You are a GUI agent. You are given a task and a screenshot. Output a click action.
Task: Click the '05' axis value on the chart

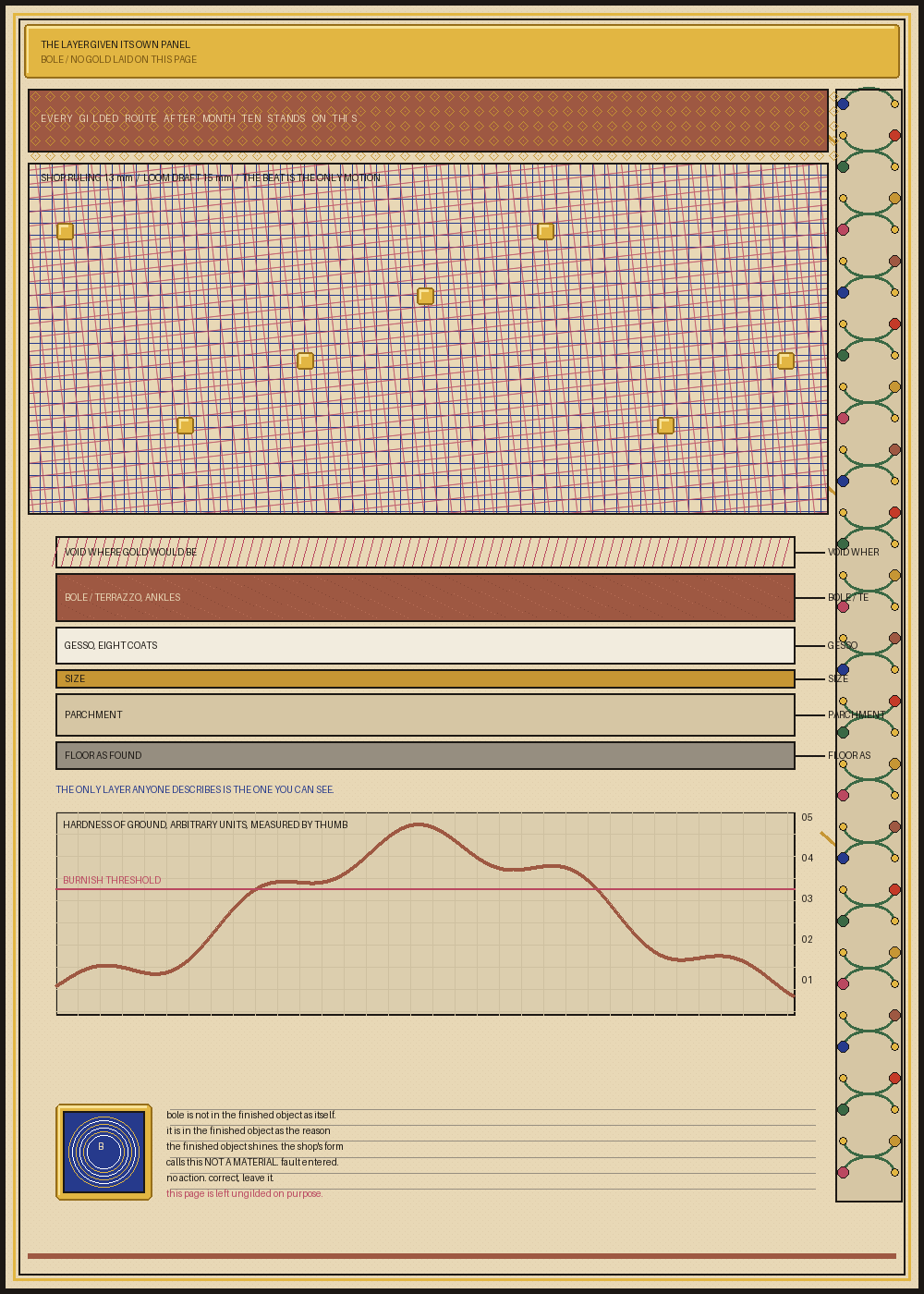(x=808, y=817)
